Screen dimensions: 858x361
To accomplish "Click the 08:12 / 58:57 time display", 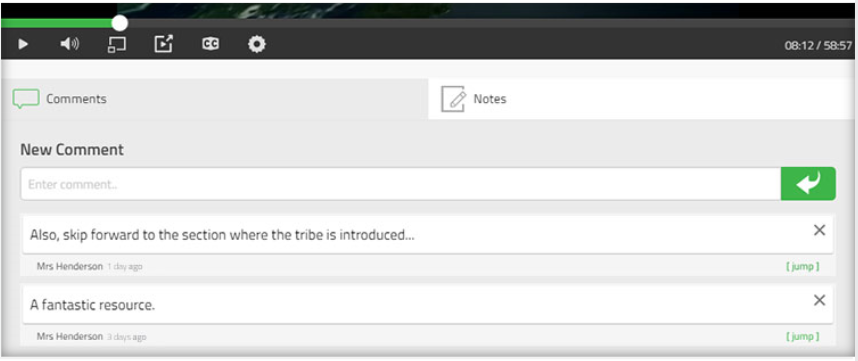I will [x=818, y=46].
